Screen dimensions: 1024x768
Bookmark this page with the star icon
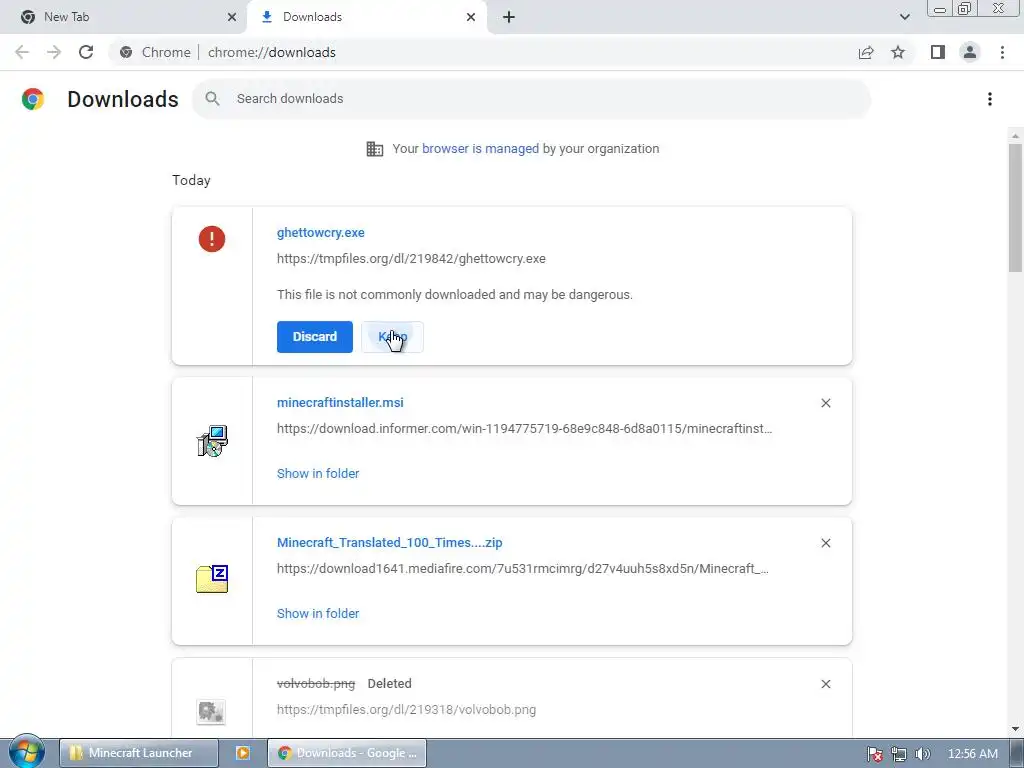(x=898, y=52)
